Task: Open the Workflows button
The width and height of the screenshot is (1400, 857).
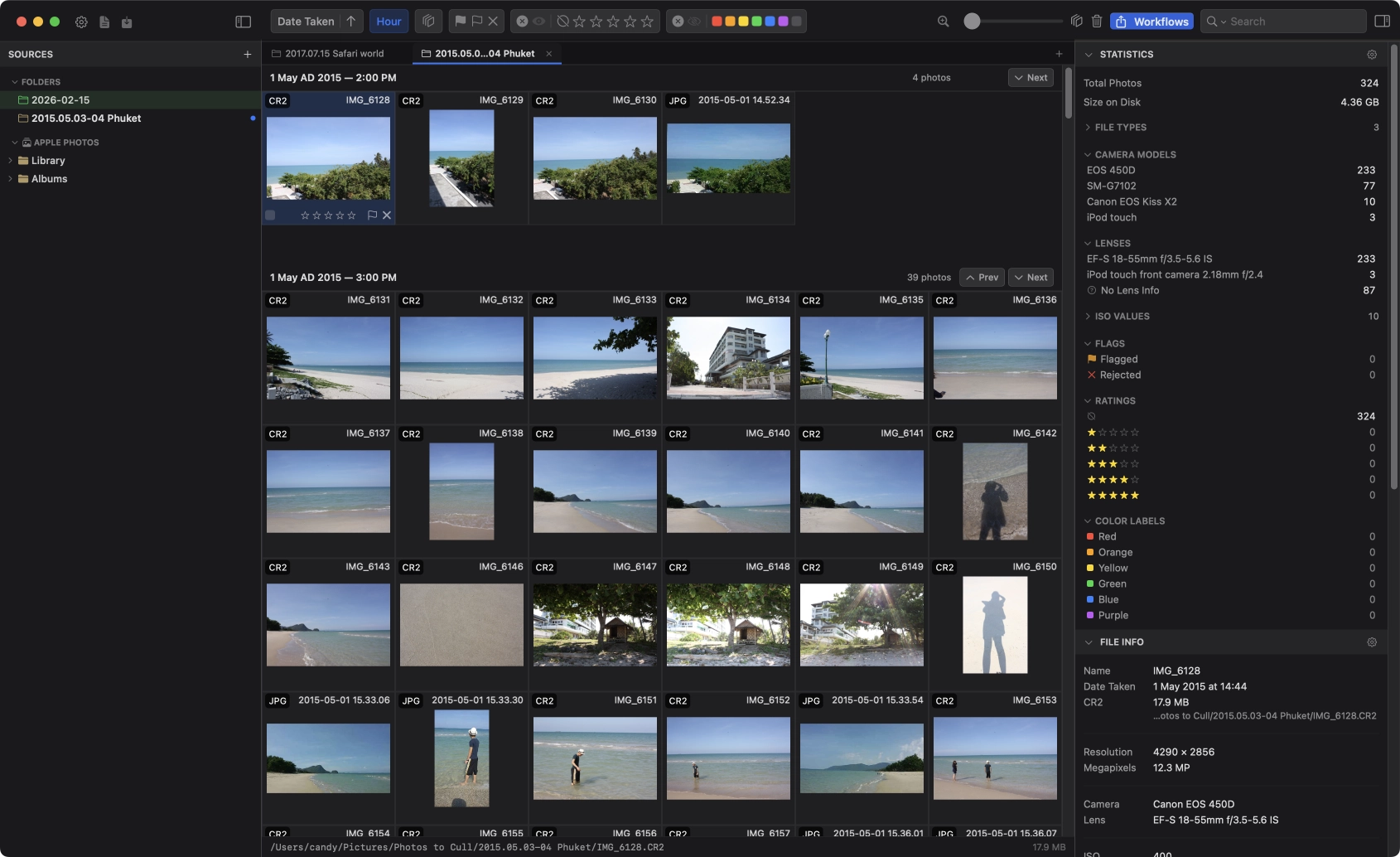Action: coord(1152,22)
